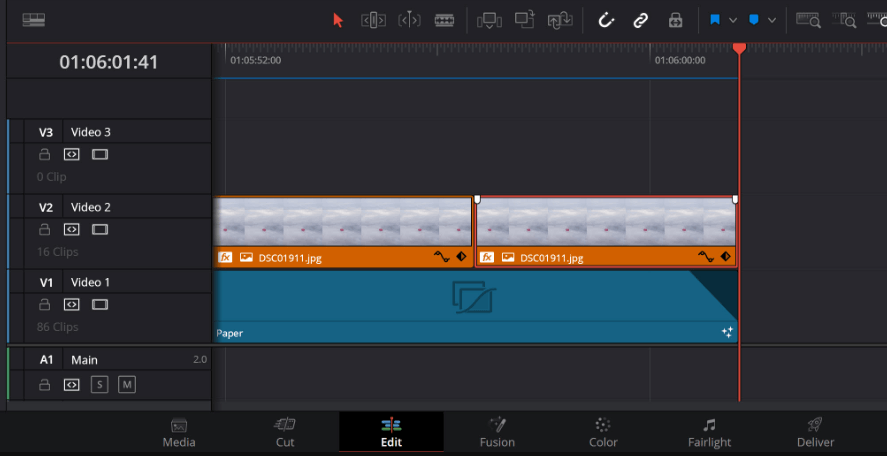Click the timecode 01:06:01:41 field
Viewport: 887px width, 456px height.
pos(109,62)
